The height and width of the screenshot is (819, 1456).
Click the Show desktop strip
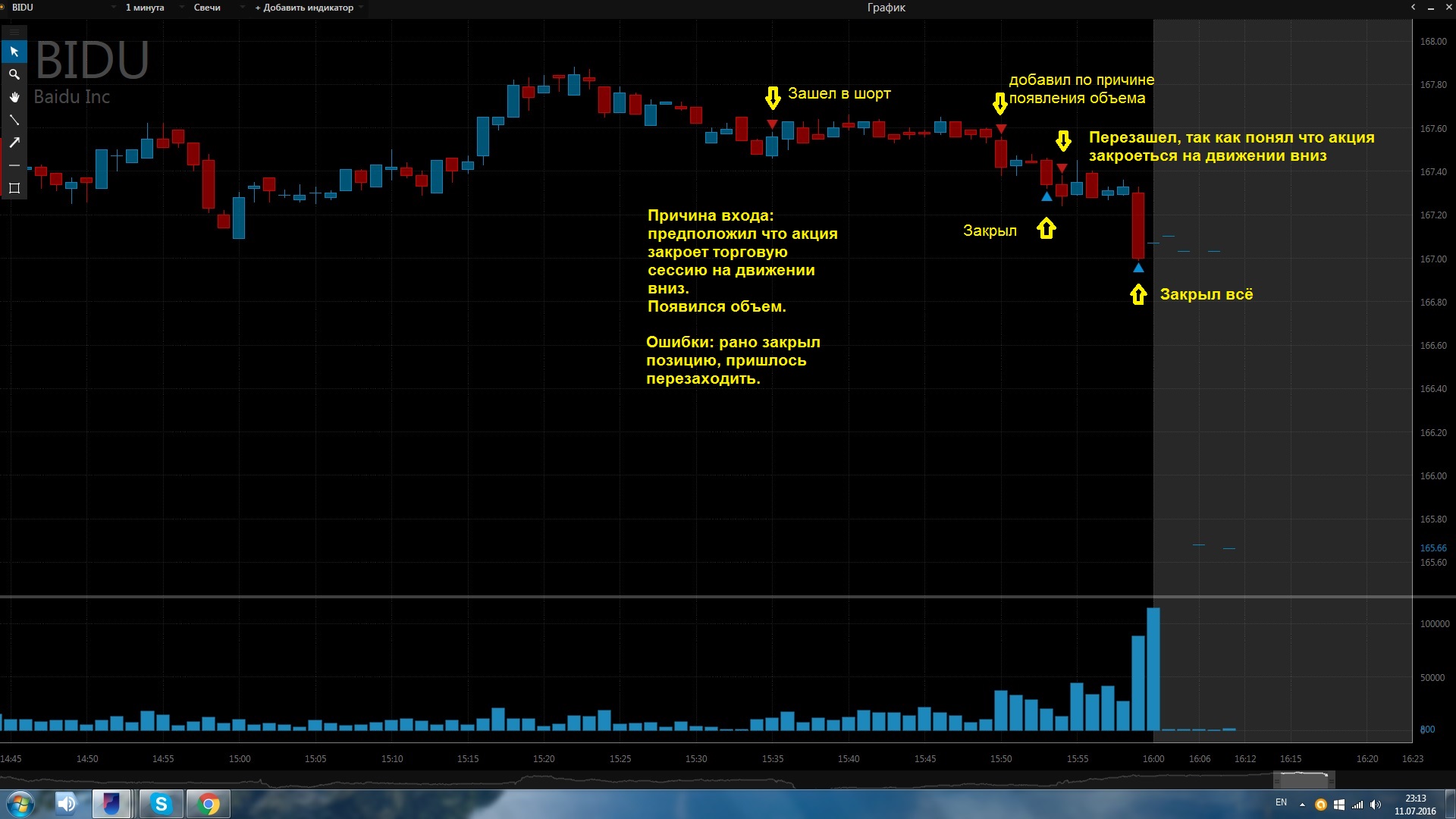pyautogui.click(x=1451, y=804)
